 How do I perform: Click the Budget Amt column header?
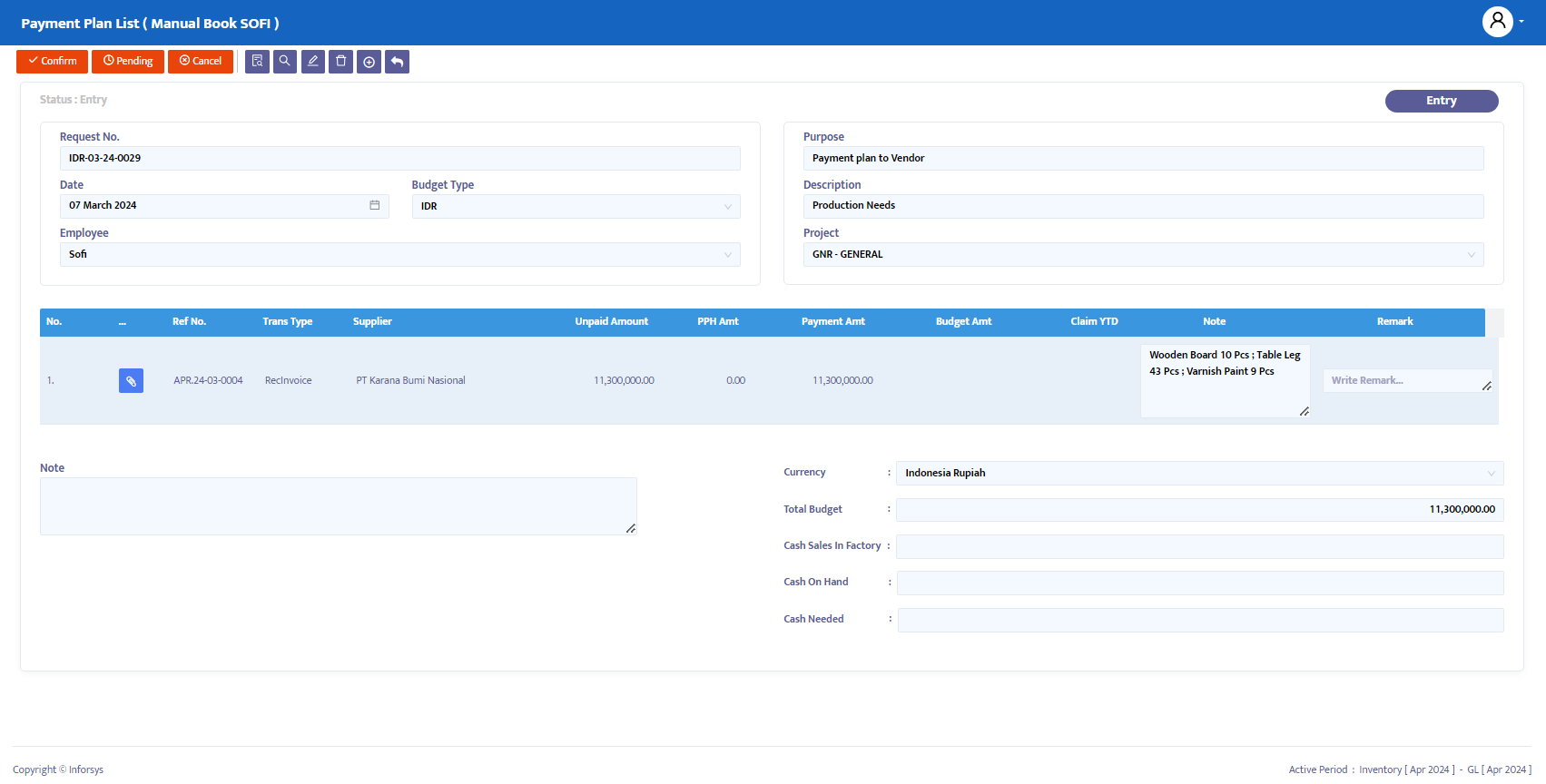pyautogui.click(x=963, y=321)
